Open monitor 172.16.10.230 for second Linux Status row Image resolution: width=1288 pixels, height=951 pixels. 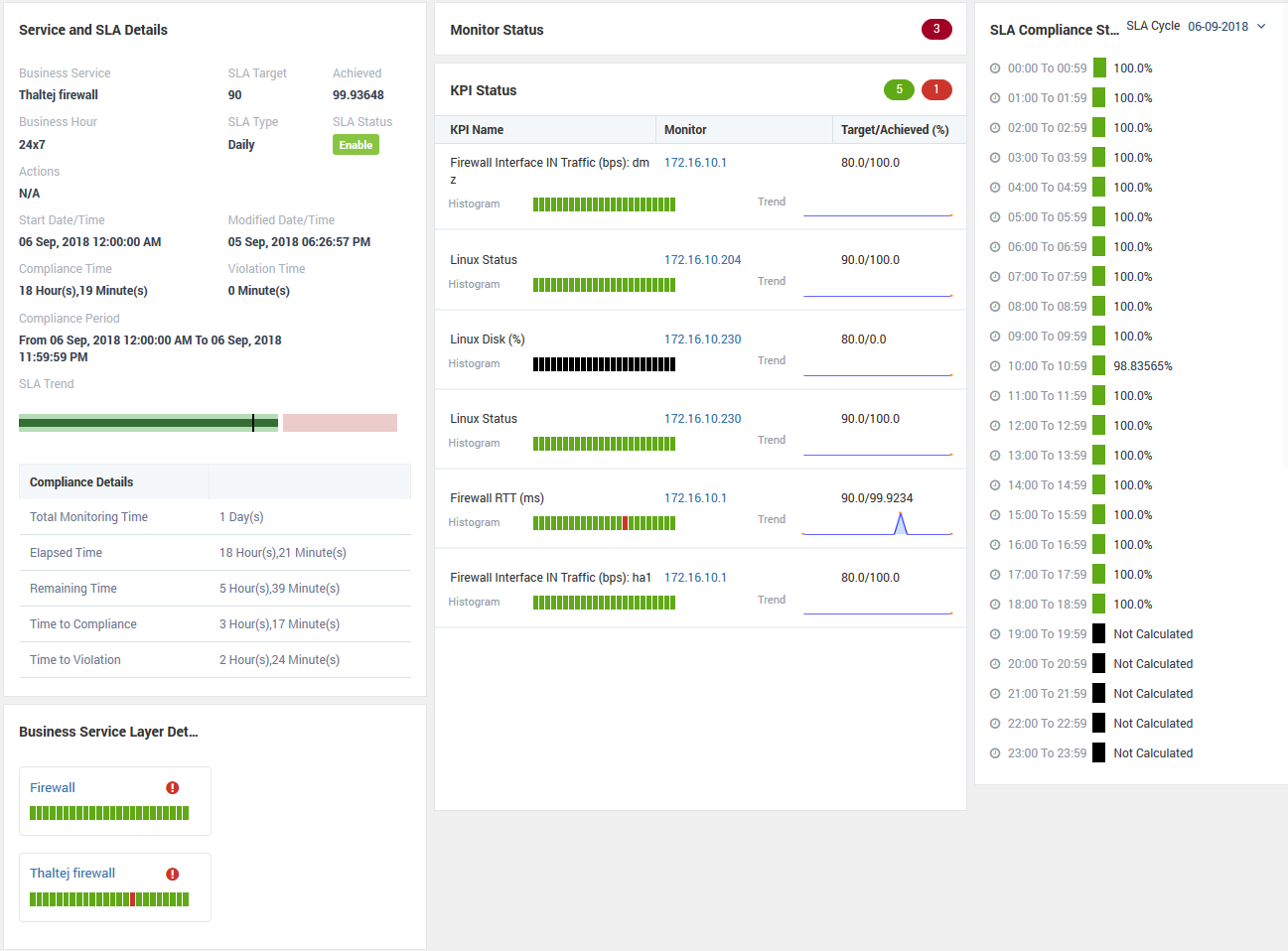(x=702, y=419)
